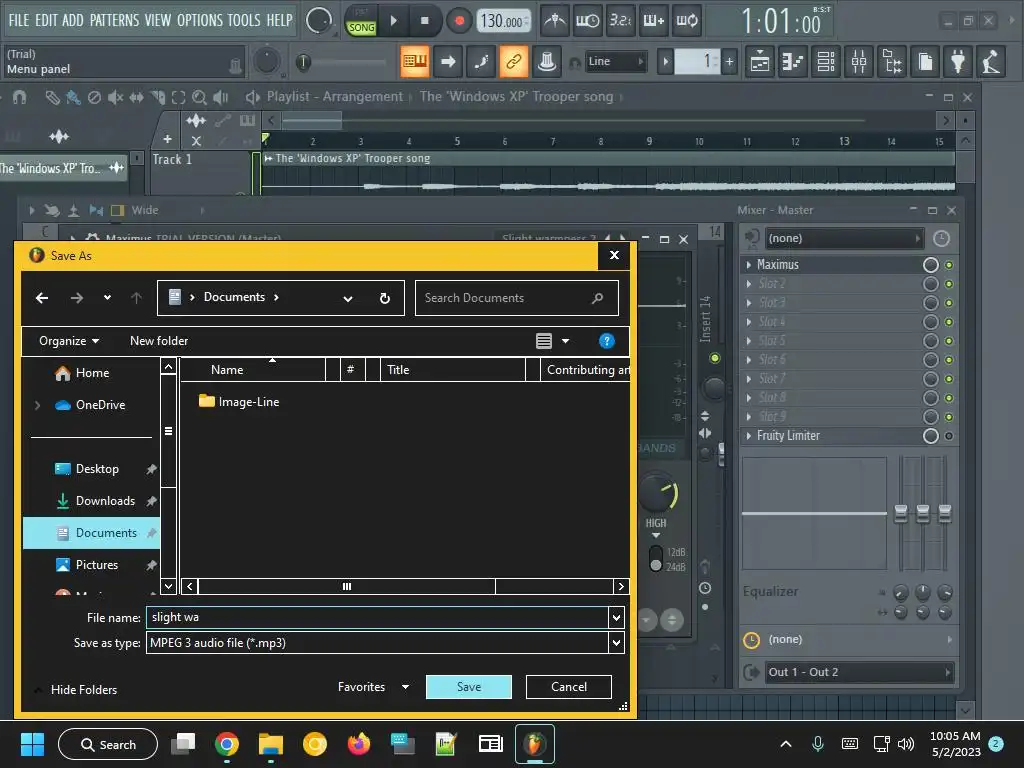Open the Browser/plugin picker icon
The height and width of the screenshot is (768, 1024).
coord(892,62)
